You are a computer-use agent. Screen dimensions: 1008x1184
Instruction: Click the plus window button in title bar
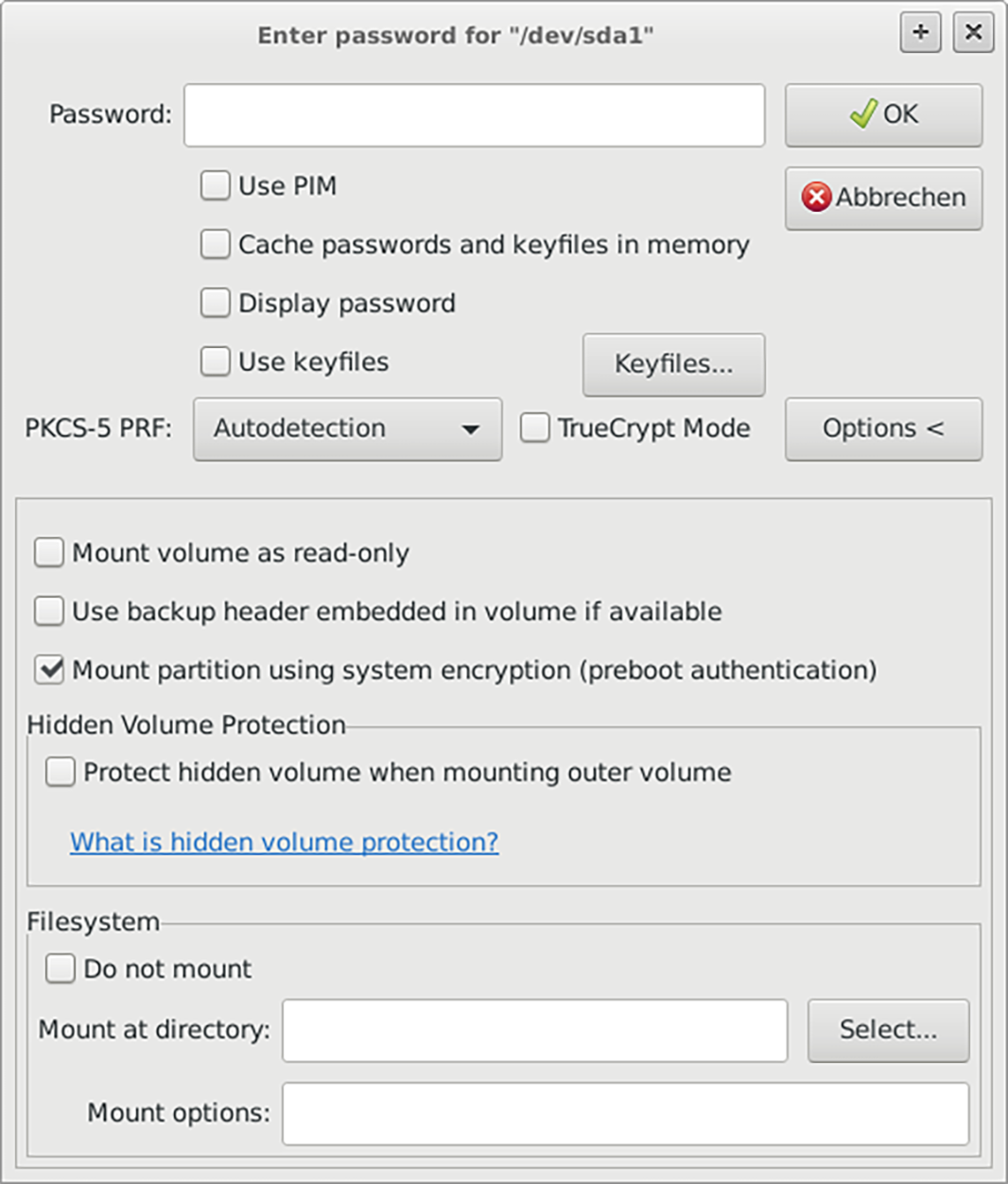(x=920, y=34)
